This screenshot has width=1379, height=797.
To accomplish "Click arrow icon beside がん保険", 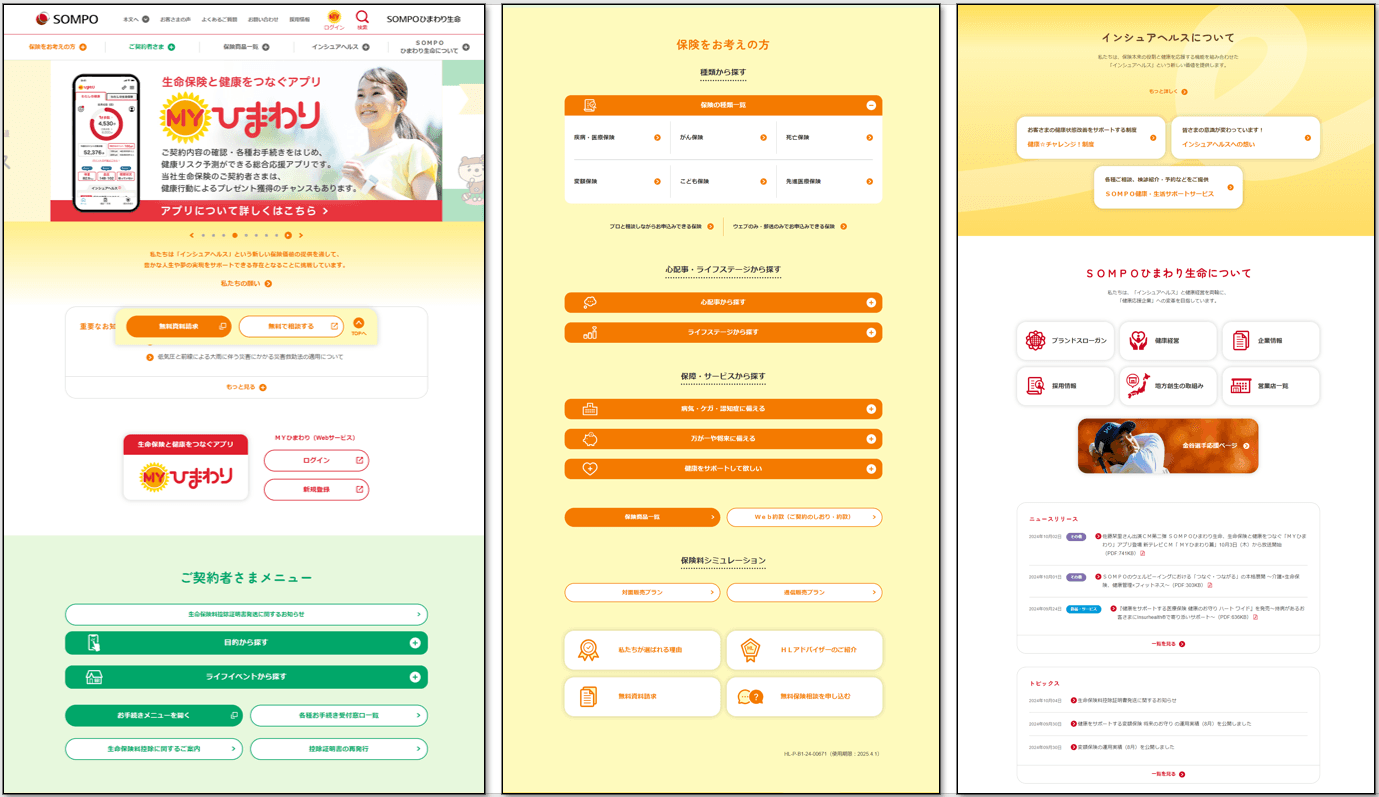I will [763, 138].
